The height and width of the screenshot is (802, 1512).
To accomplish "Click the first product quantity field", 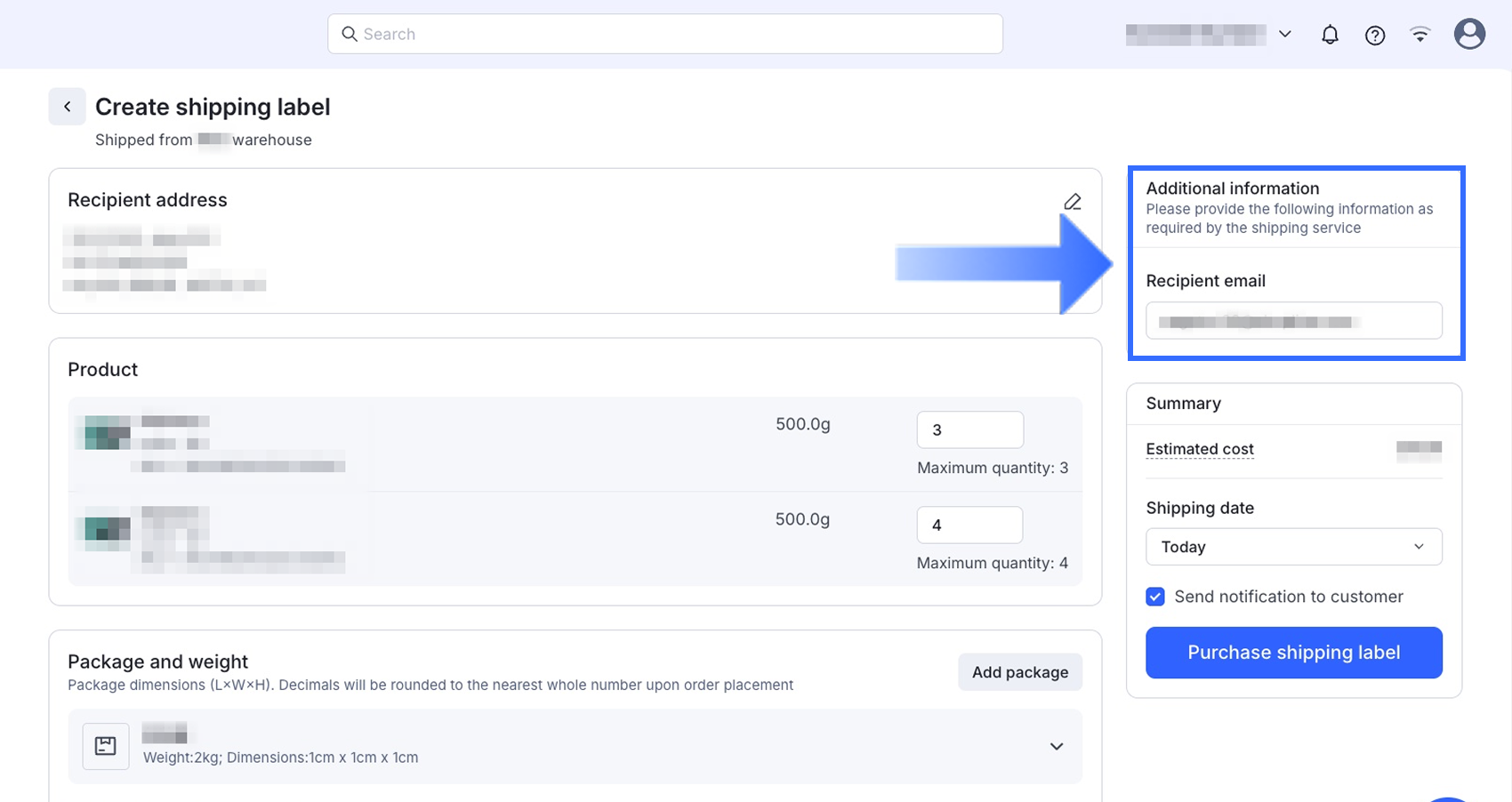I will coord(969,429).
